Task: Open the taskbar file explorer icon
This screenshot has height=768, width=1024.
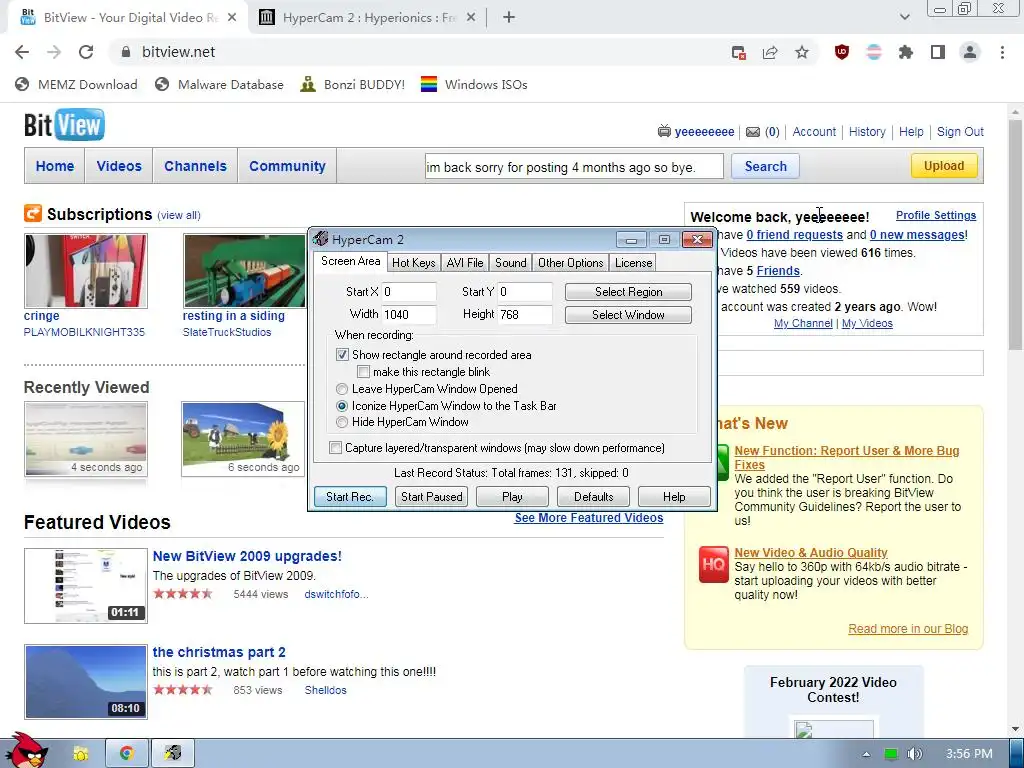Action: (x=81, y=753)
